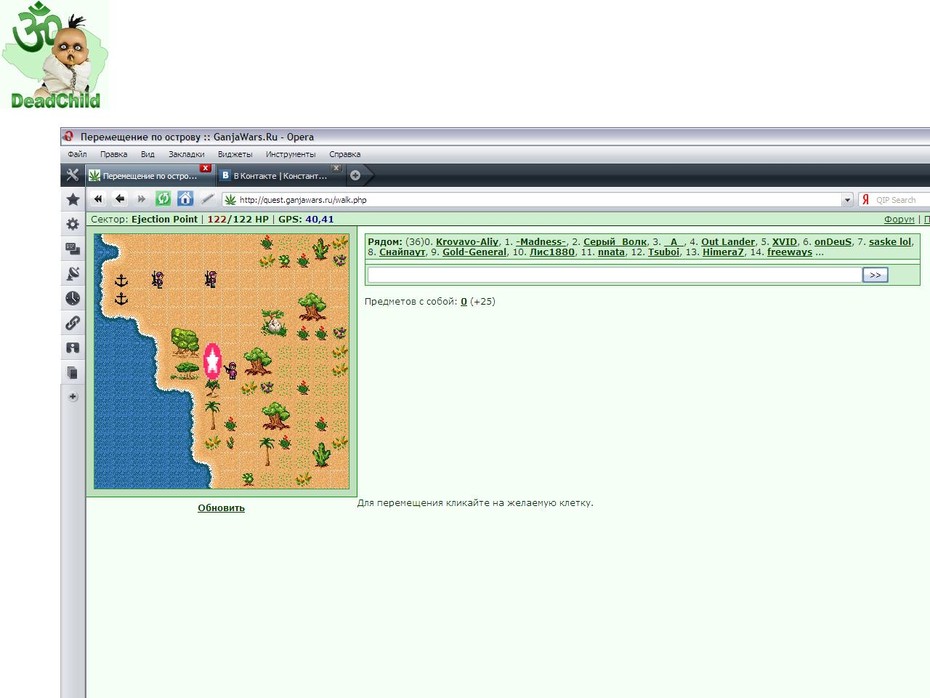Click the DeadChild avatar image
The height and width of the screenshot is (698, 930).
tap(55, 55)
